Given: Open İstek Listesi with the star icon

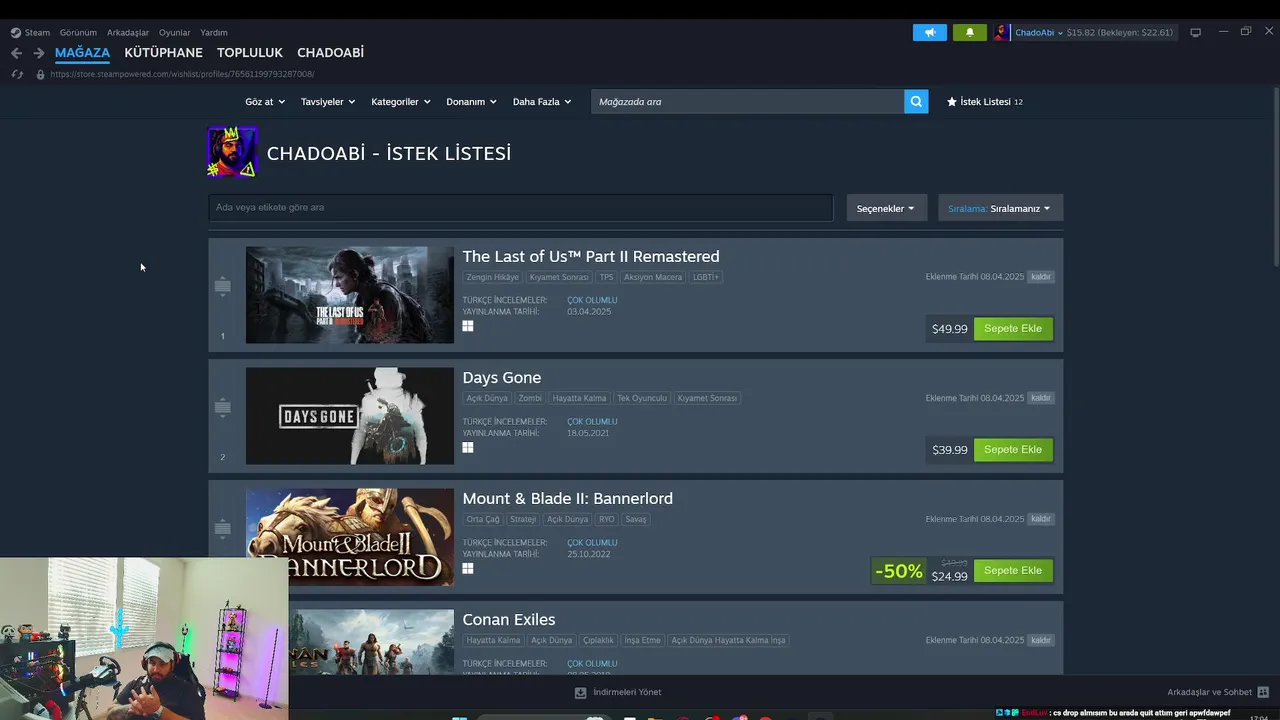Looking at the screenshot, I should 952,101.
